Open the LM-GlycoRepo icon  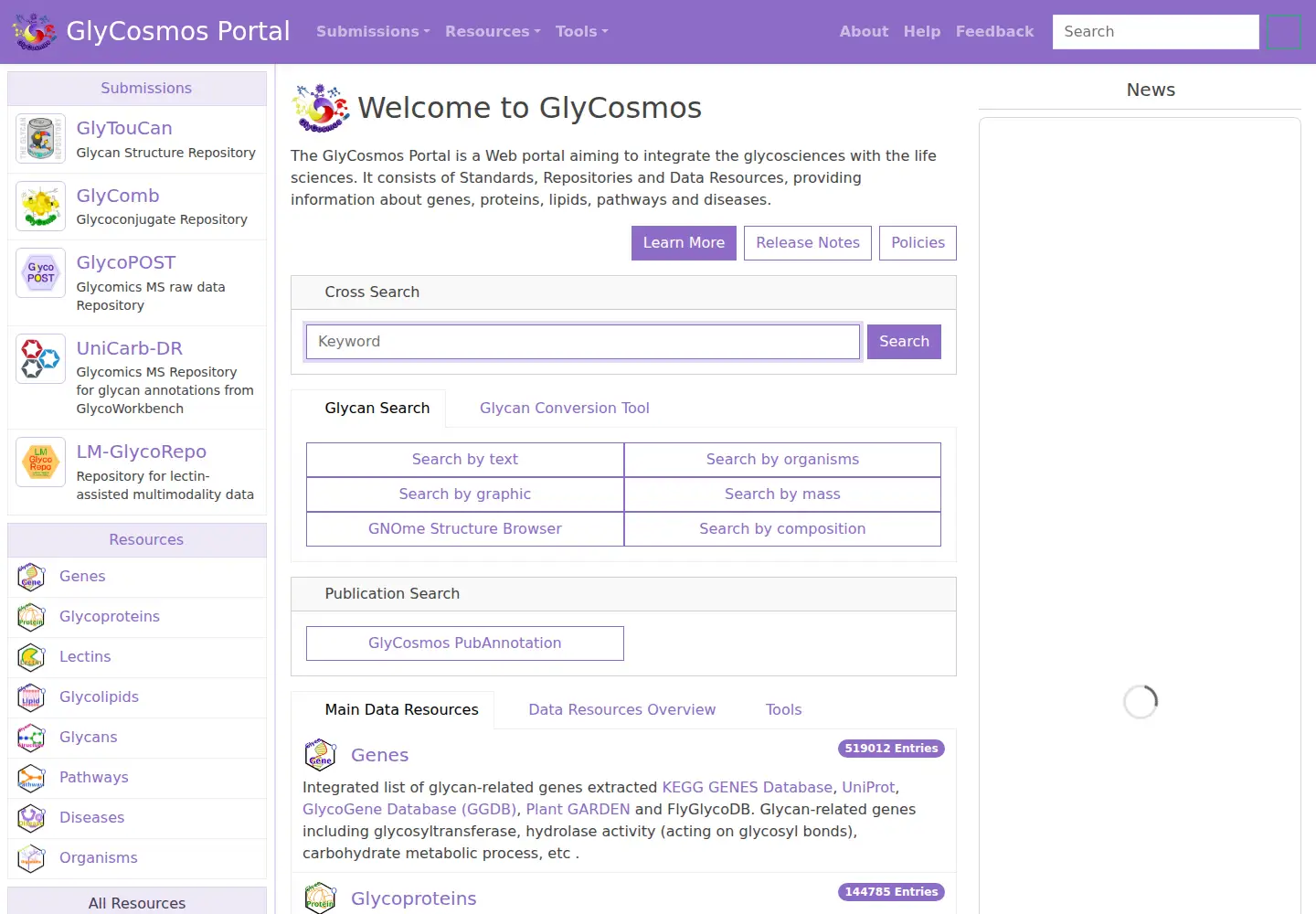coord(40,462)
